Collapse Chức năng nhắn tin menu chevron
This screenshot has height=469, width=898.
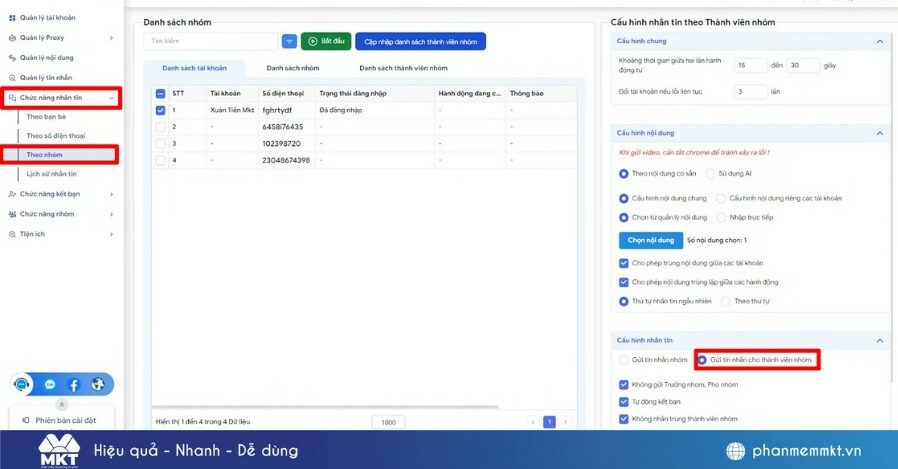point(111,98)
